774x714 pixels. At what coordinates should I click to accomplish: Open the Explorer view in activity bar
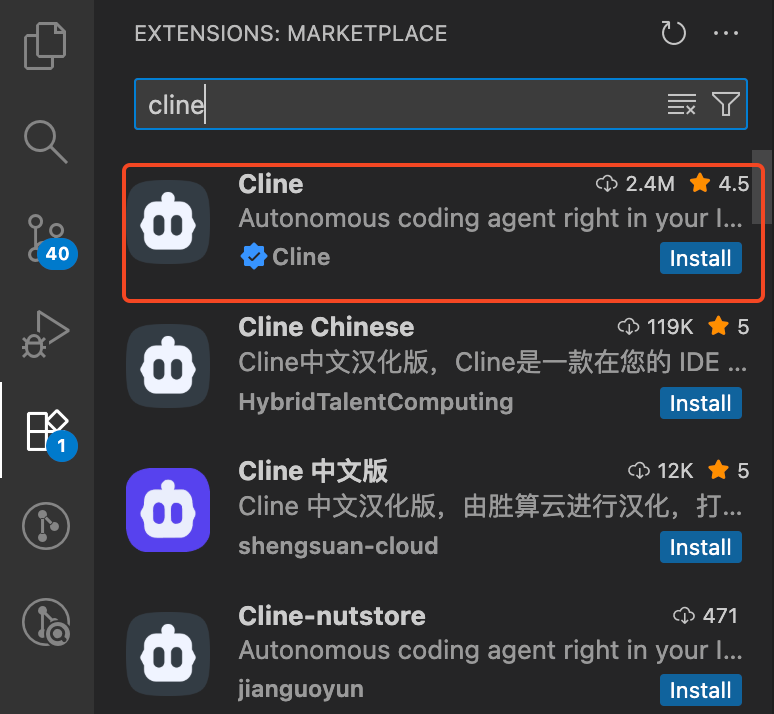[x=45, y=45]
